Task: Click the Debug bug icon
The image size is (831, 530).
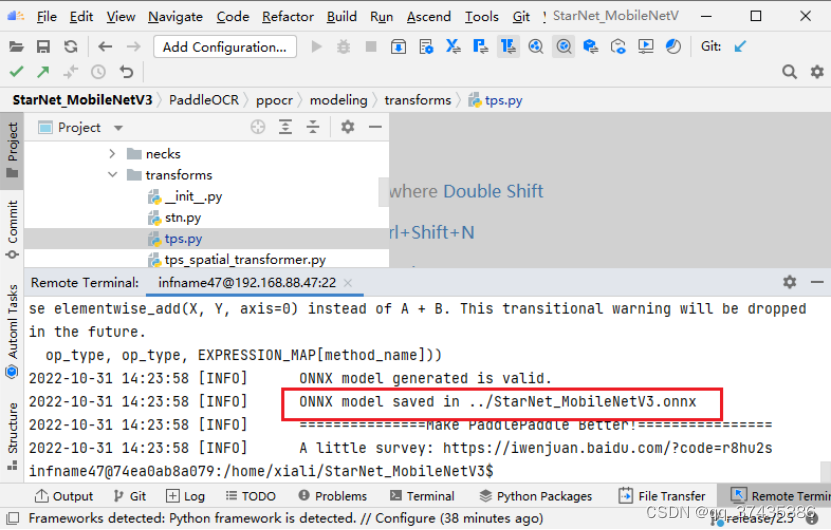Action: click(x=343, y=47)
